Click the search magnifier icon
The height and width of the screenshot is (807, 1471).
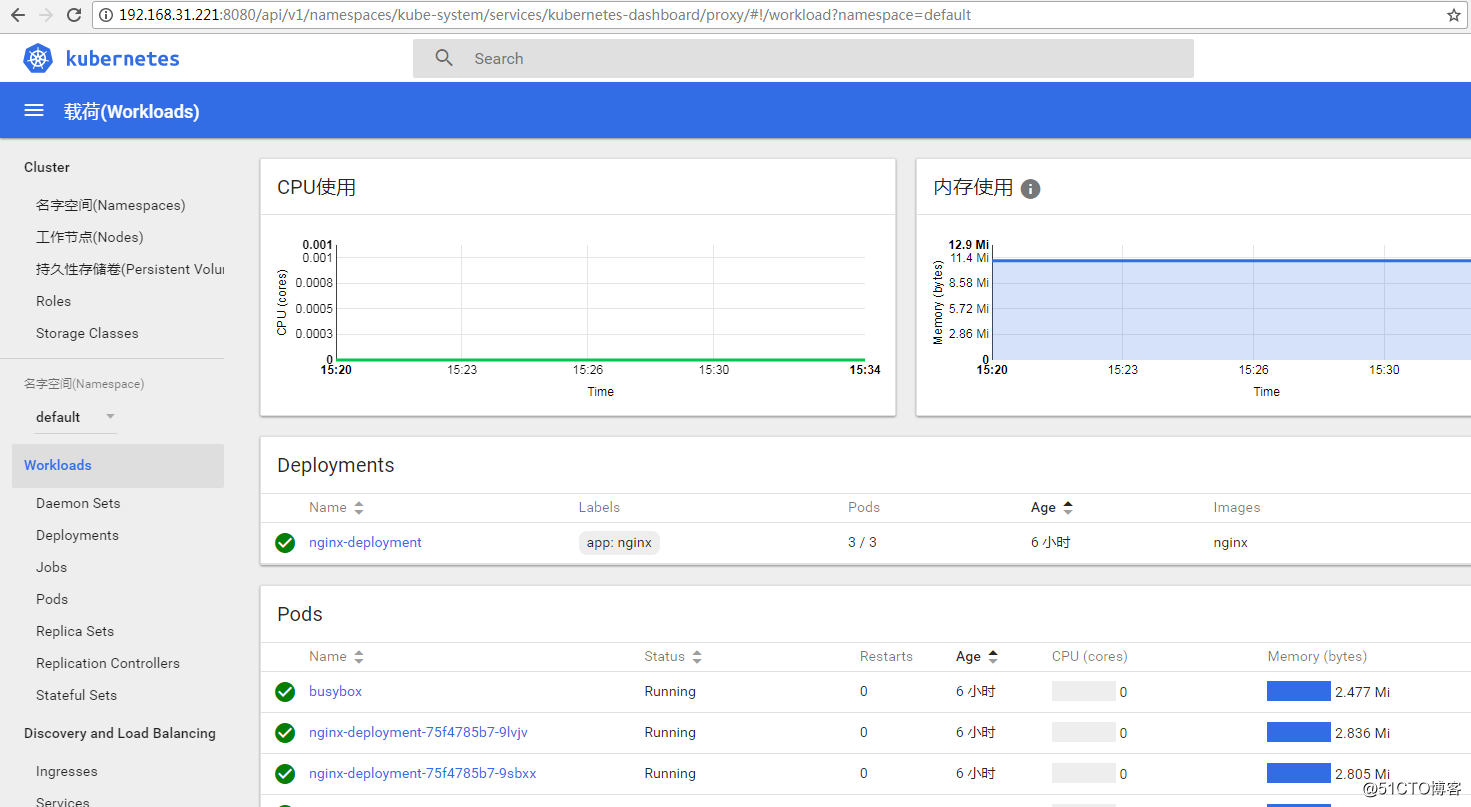click(444, 58)
